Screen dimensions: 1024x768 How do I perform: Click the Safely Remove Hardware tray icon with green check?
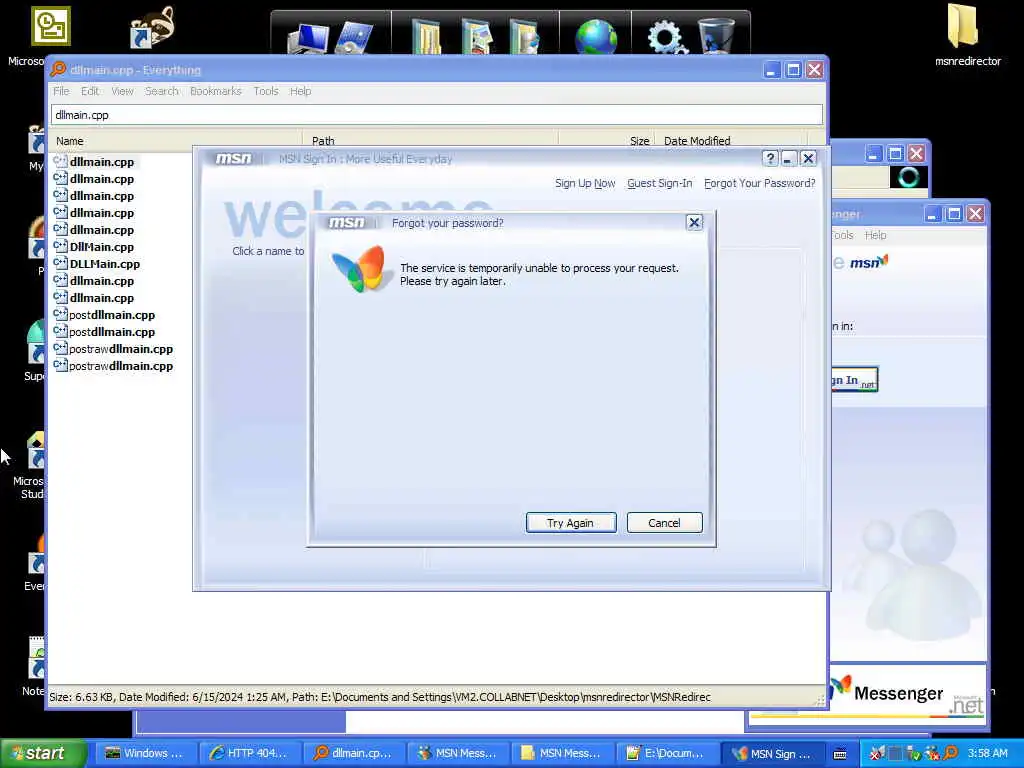[914, 754]
